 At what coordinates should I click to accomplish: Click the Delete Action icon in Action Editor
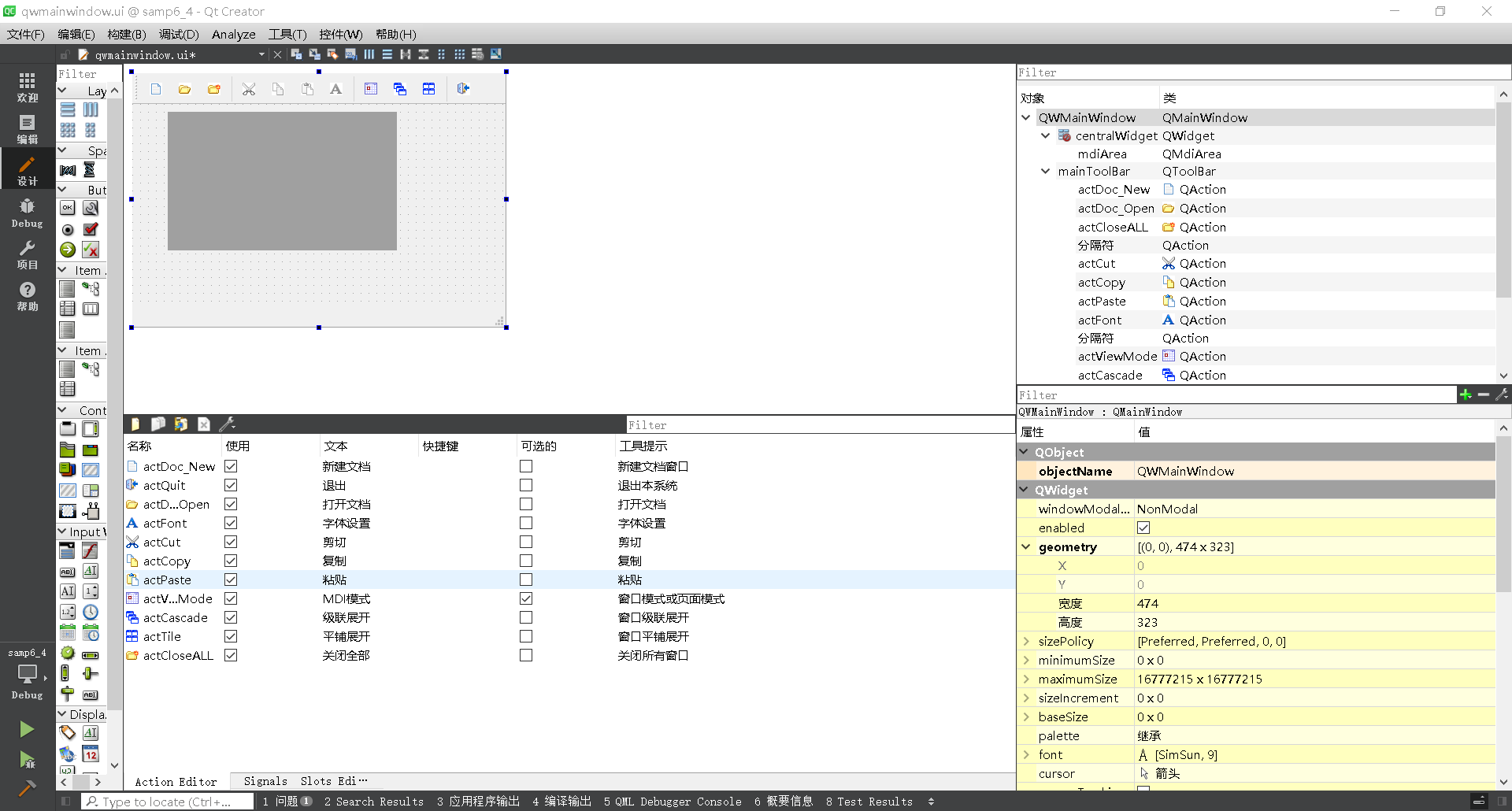(x=204, y=424)
